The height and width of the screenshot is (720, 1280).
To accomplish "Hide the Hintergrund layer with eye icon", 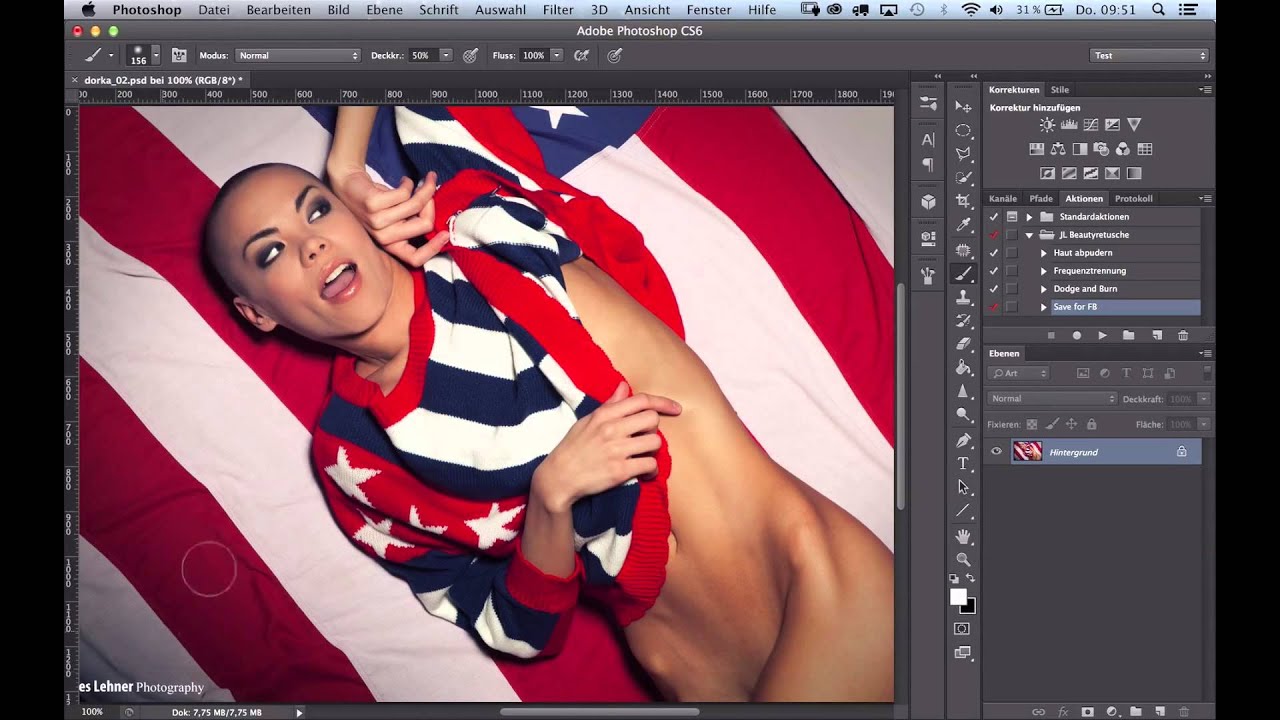I will coord(996,452).
